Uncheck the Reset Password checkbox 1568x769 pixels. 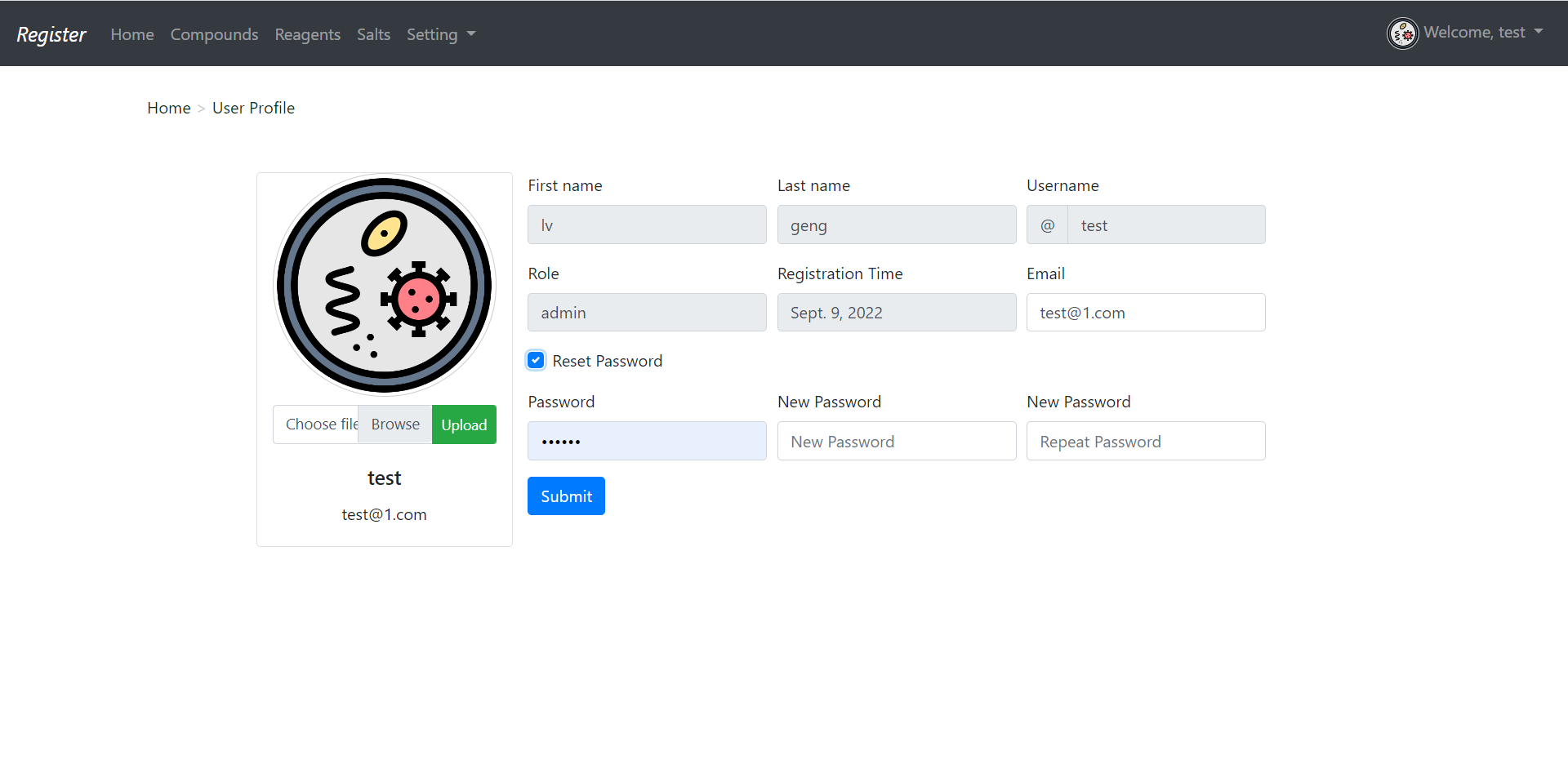point(536,360)
